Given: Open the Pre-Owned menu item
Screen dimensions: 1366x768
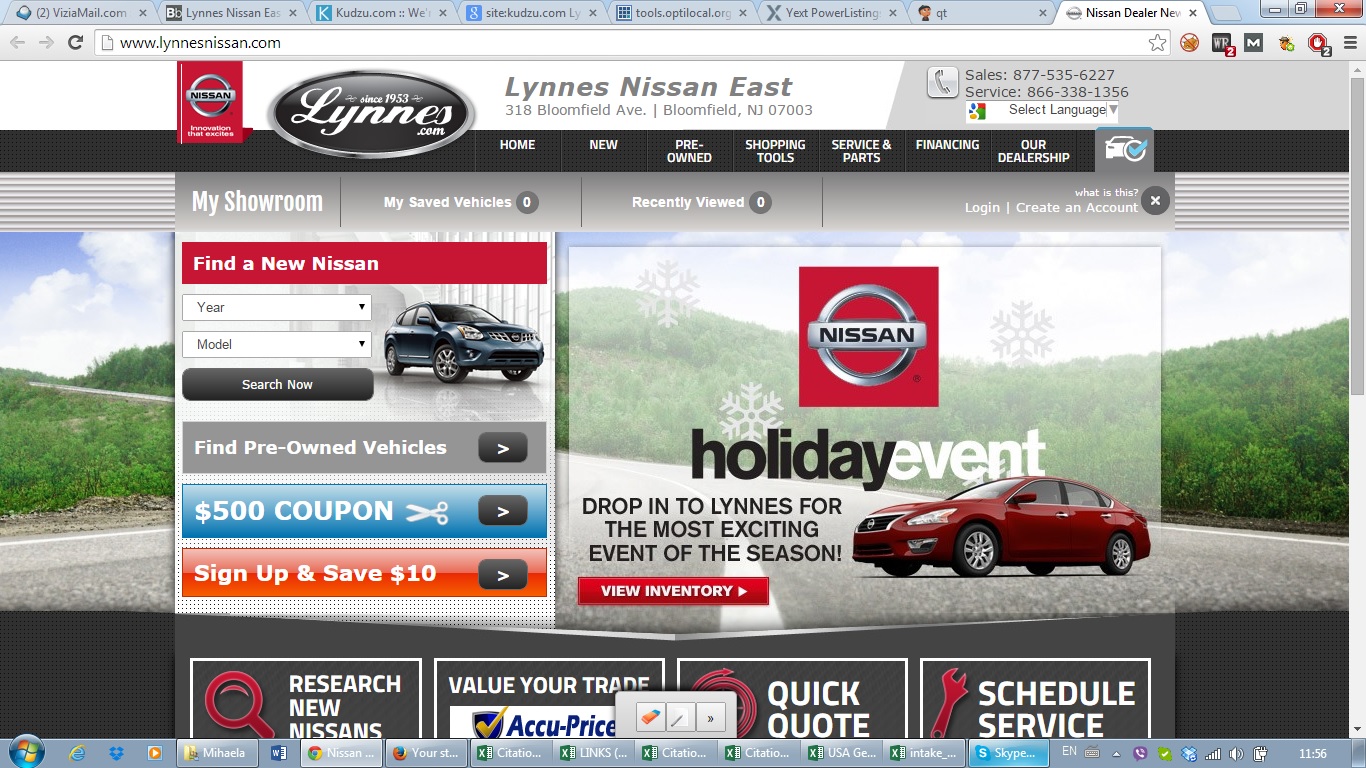Looking at the screenshot, I should pos(689,151).
